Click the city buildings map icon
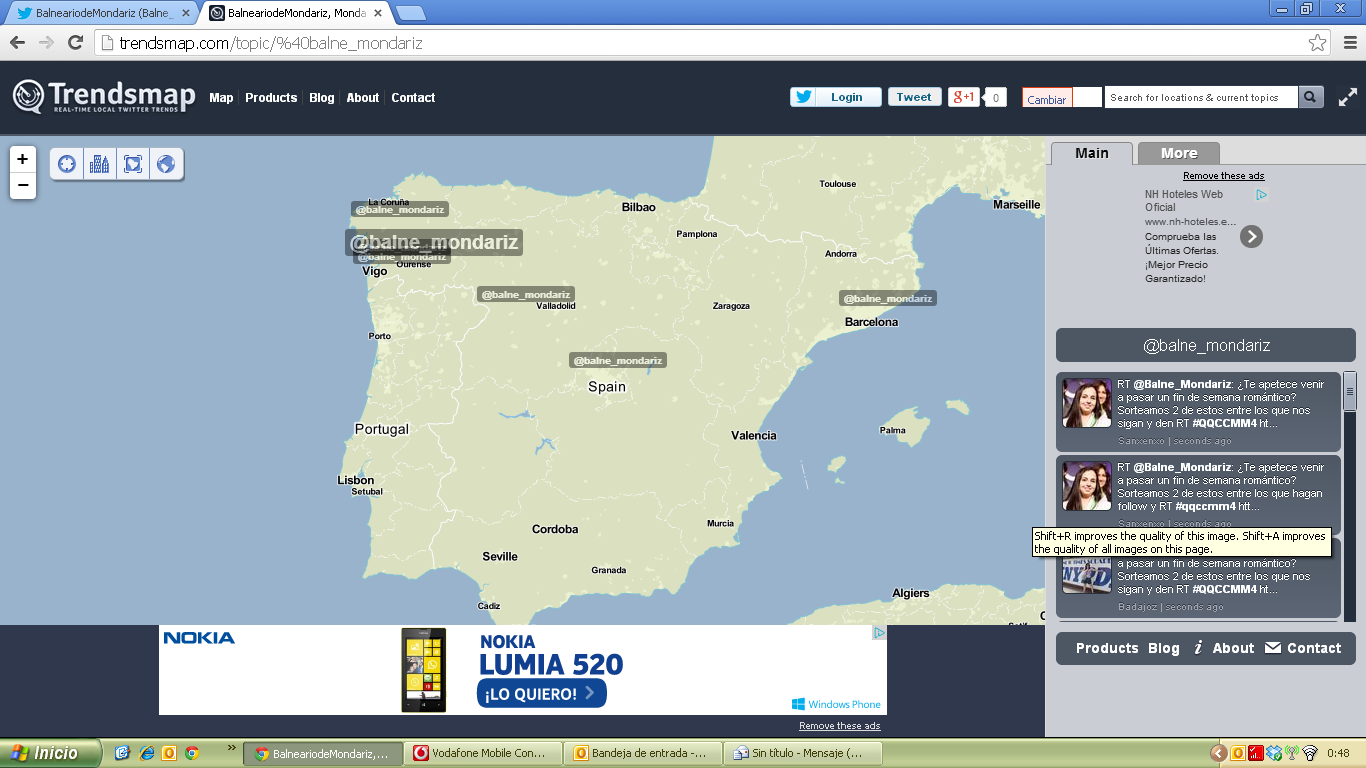The image size is (1366, 768). (100, 164)
